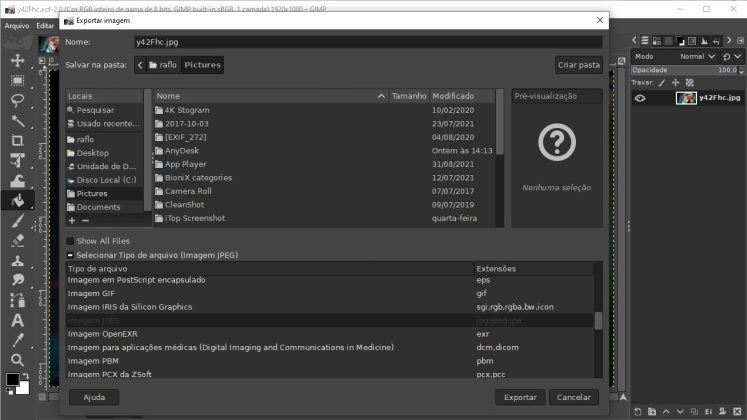Select the Move tool in toolbox

[17, 60]
